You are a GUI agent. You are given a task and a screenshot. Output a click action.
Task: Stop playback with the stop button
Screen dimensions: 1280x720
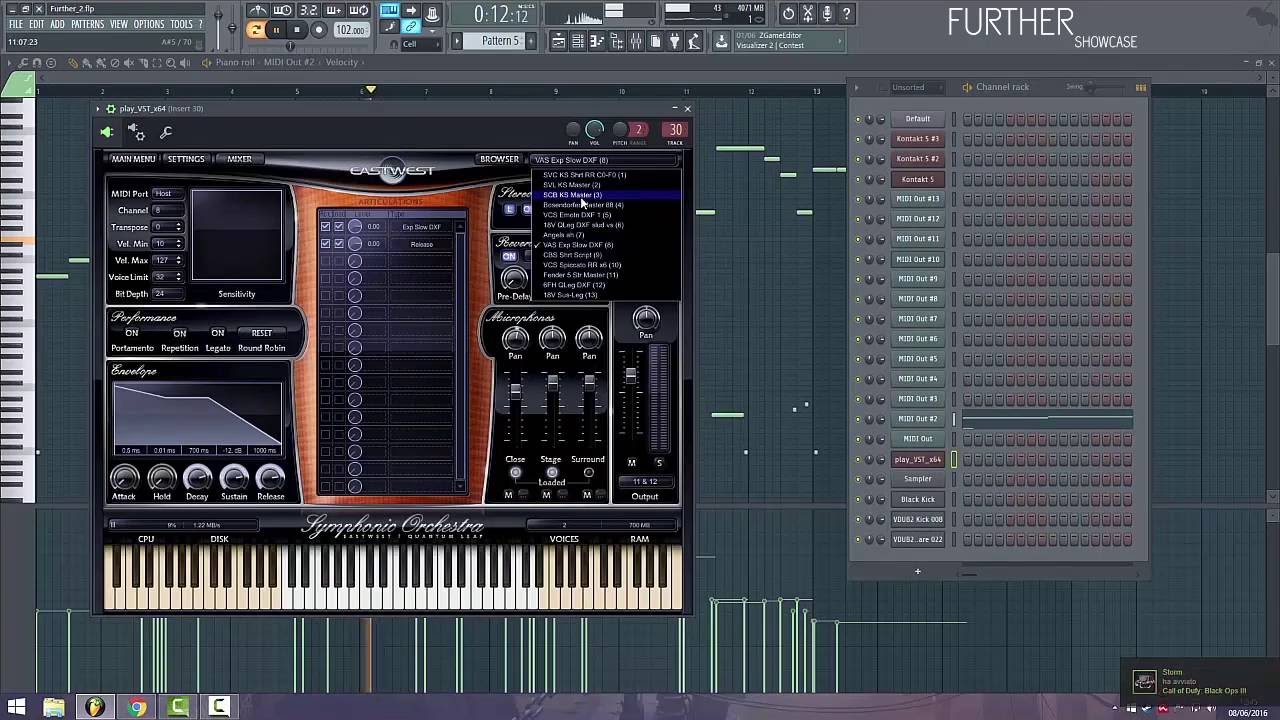297,30
